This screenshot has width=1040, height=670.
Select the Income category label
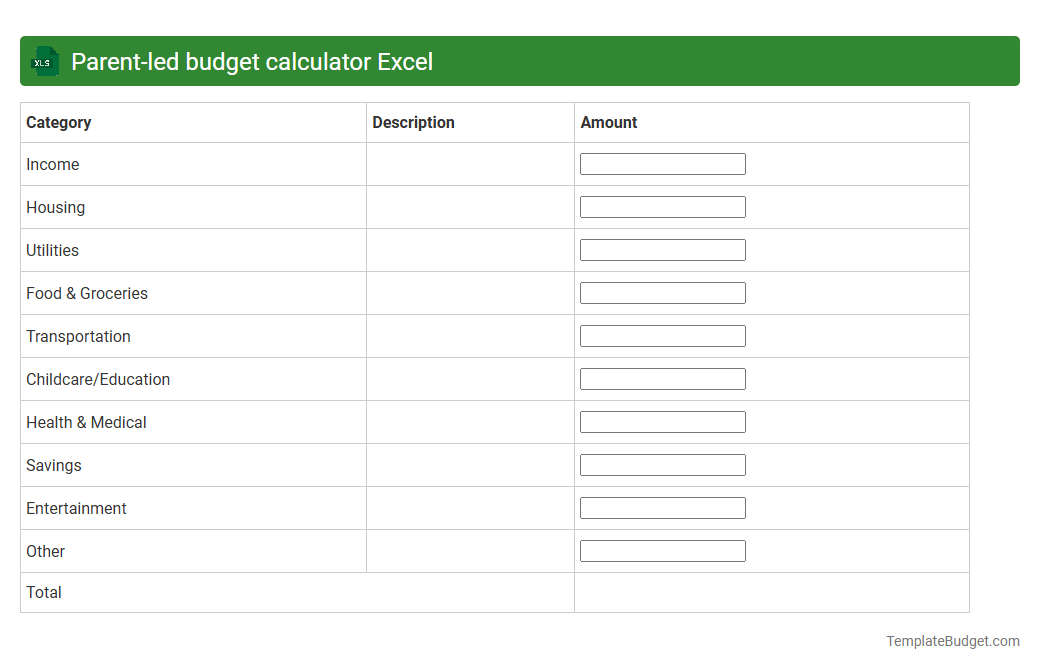(53, 164)
